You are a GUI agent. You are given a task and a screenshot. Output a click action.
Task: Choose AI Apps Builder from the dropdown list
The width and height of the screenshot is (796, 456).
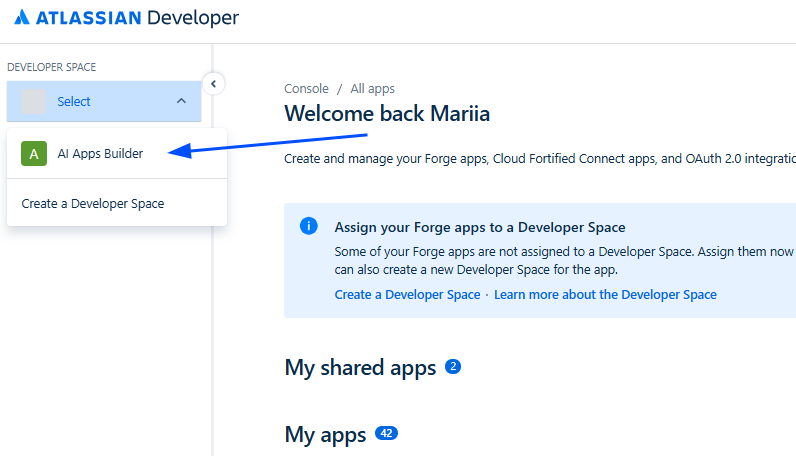(100, 153)
